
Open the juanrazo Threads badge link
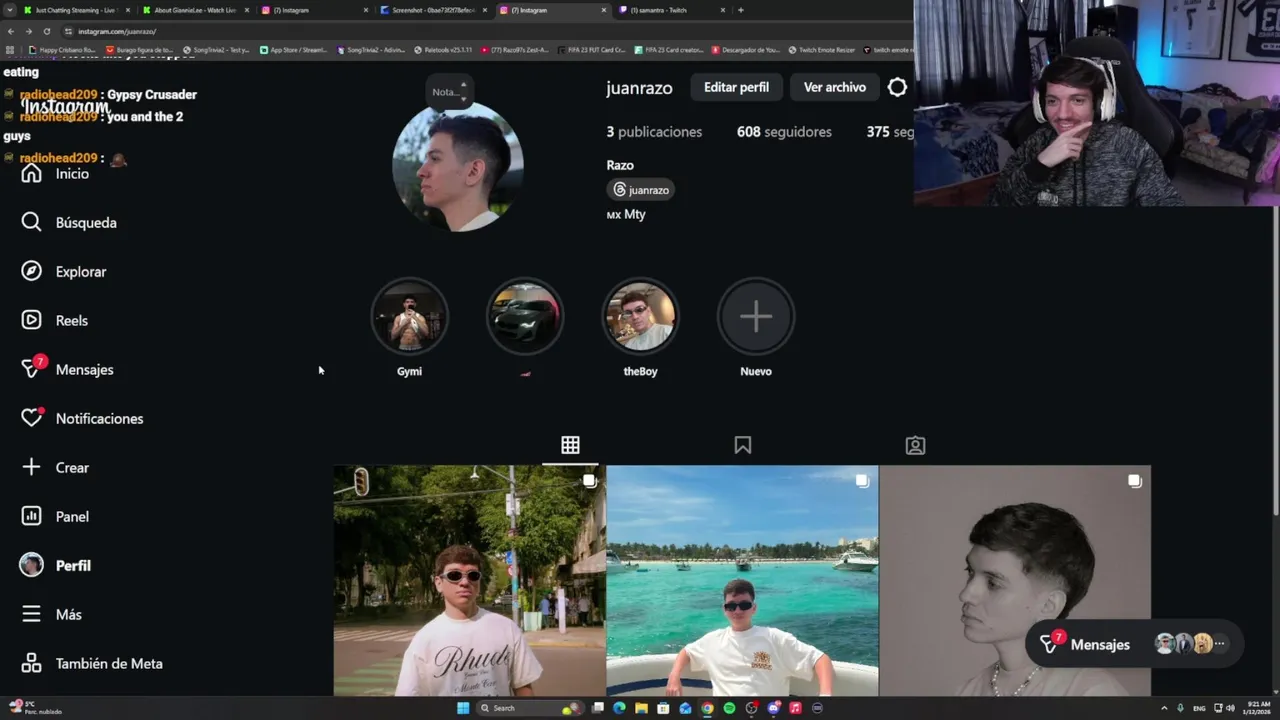[641, 190]
